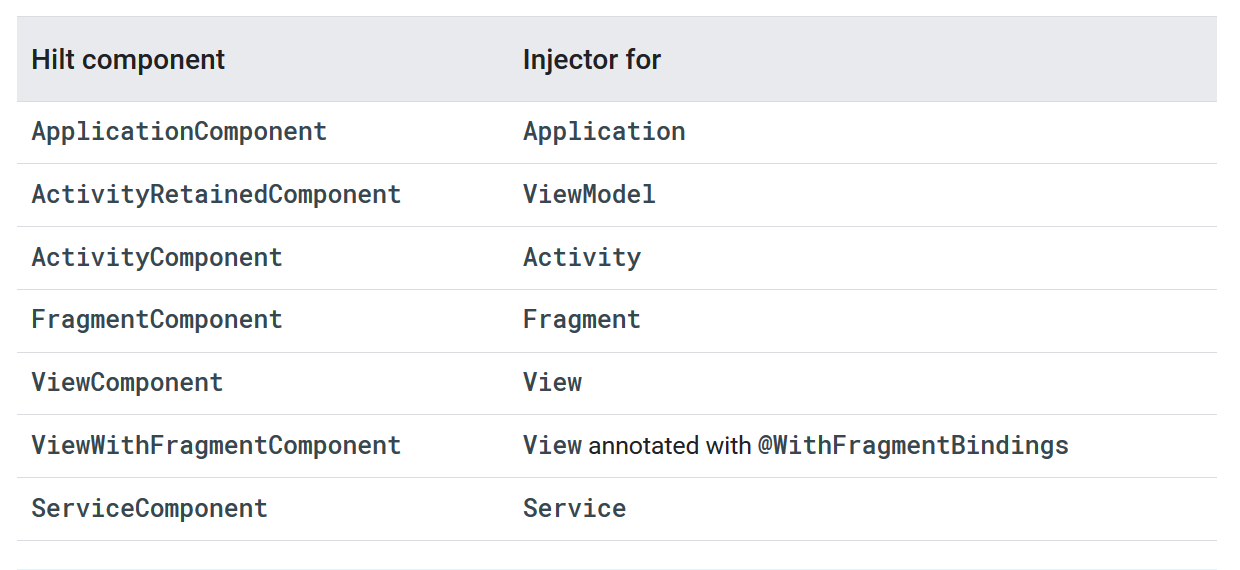
Task: Select ViewComponent in the first column
Action: click(127, 382)
